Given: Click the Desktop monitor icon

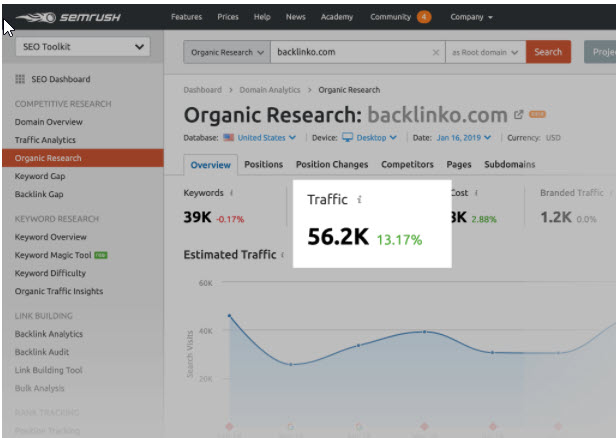Looking at the screenshot, I should [x=347, y=137].
